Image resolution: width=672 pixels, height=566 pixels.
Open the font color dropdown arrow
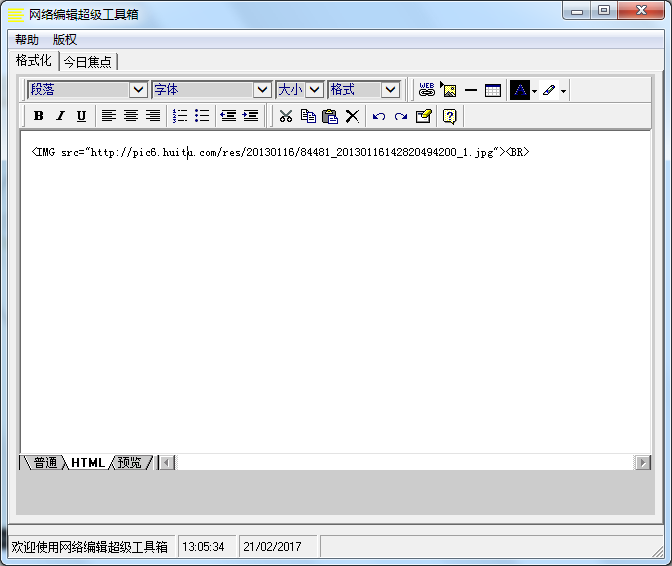534,91
